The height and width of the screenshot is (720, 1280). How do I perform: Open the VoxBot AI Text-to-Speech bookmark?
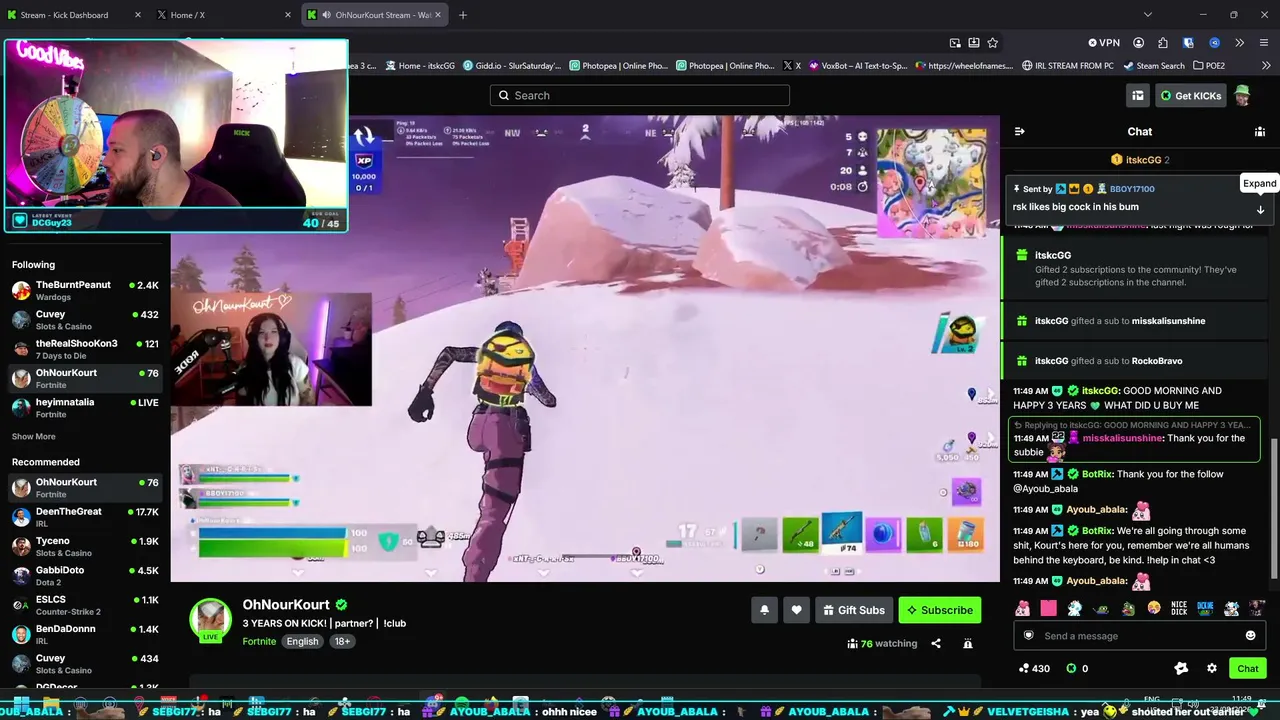[x=857, y=66]
